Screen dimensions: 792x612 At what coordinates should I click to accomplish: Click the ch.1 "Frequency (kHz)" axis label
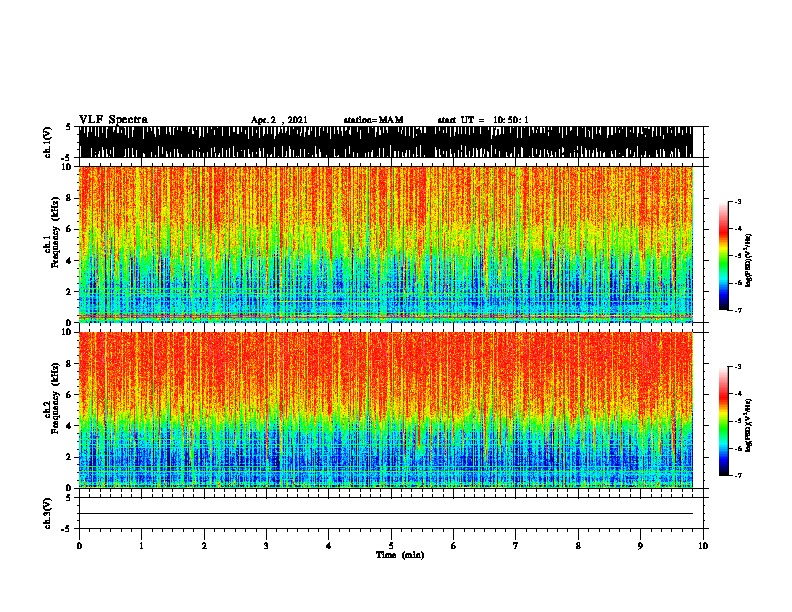(55, 232)
